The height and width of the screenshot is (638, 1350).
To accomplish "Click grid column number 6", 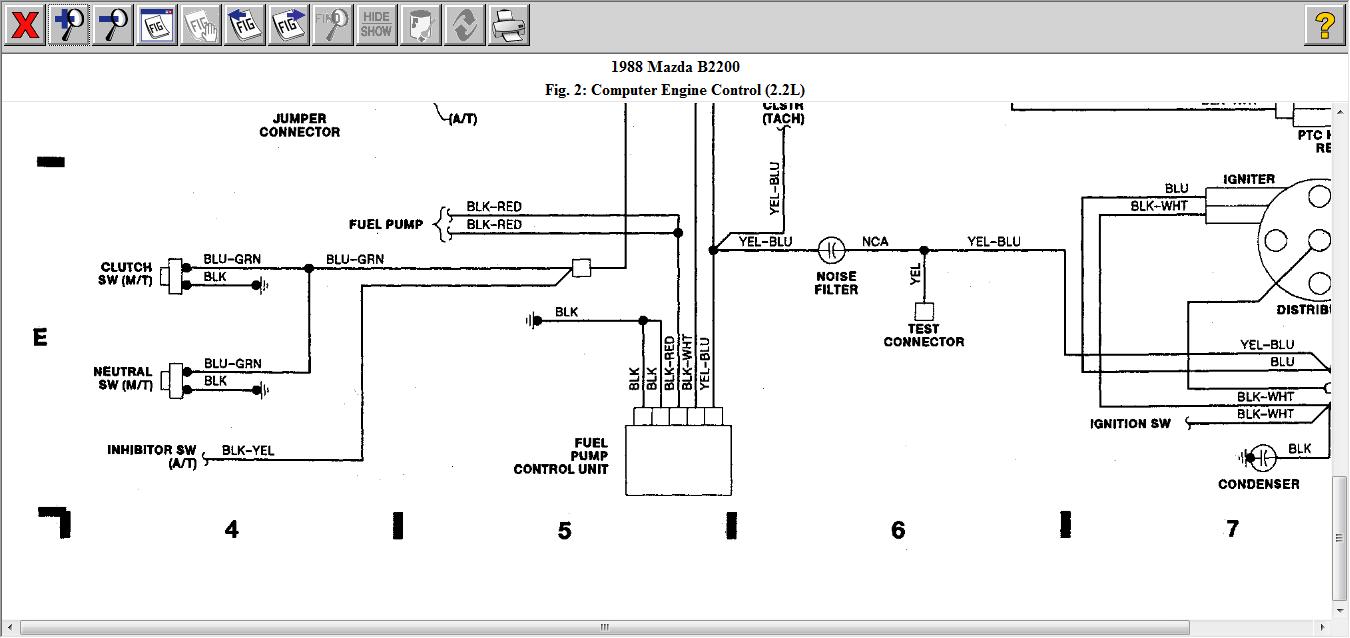I will (x=898, y=530).
